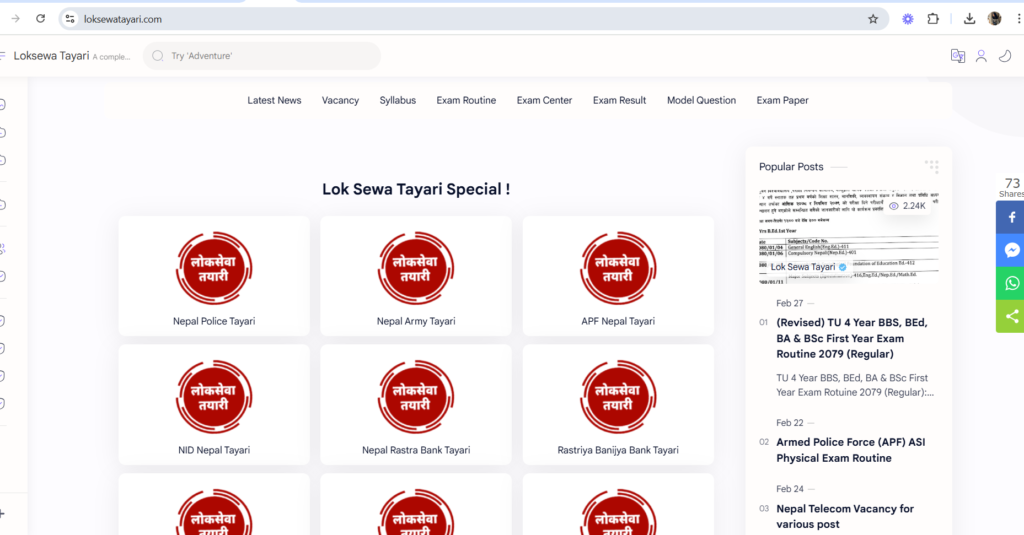This screenshot has width=1024, height=535.
Task: Open more share options green icon
Action: coord(1012,317)
